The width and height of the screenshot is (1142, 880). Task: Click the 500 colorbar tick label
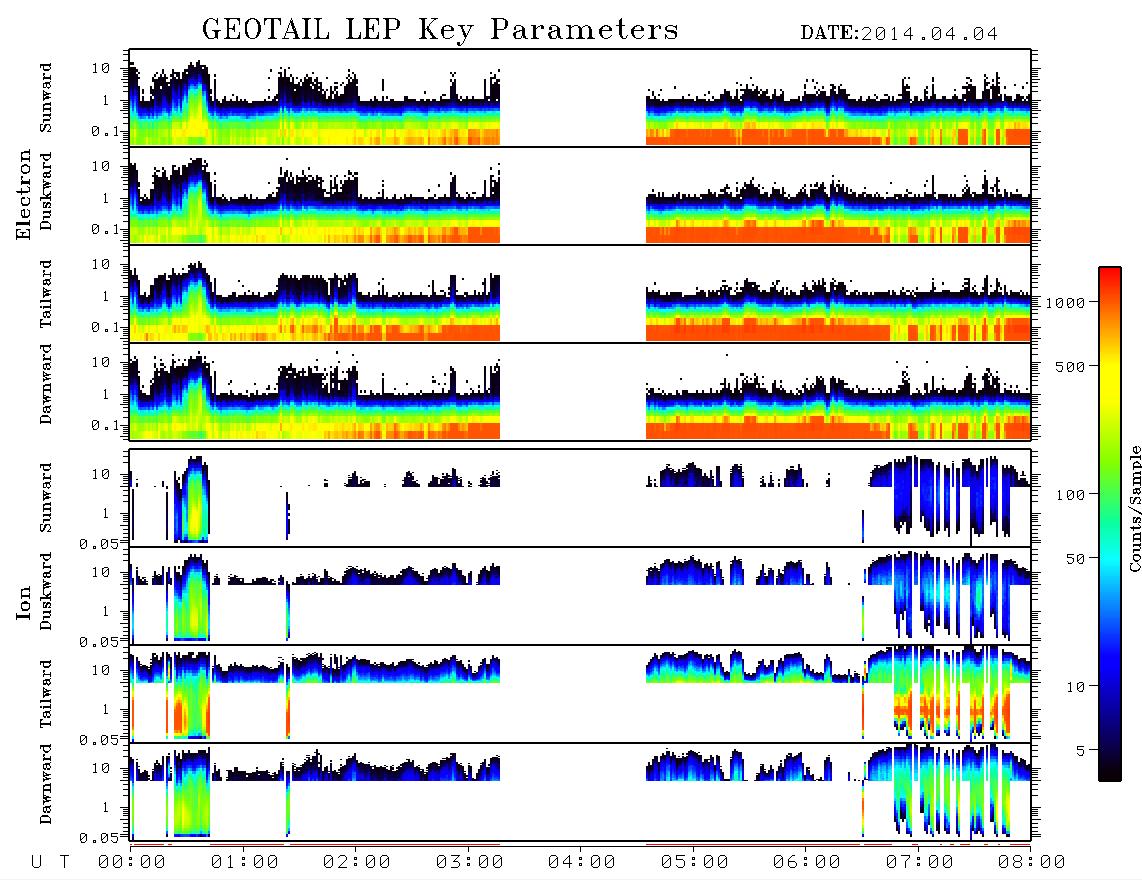click(x=1071, y=366)
